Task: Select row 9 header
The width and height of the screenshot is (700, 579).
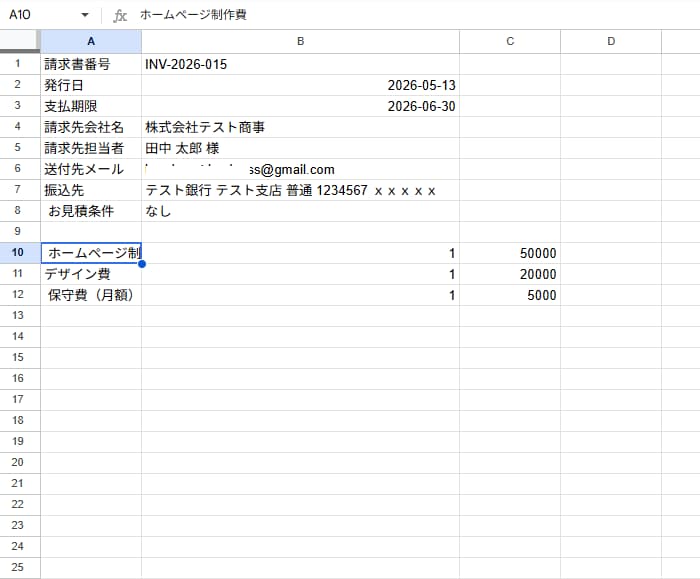Action: [18, 232]
